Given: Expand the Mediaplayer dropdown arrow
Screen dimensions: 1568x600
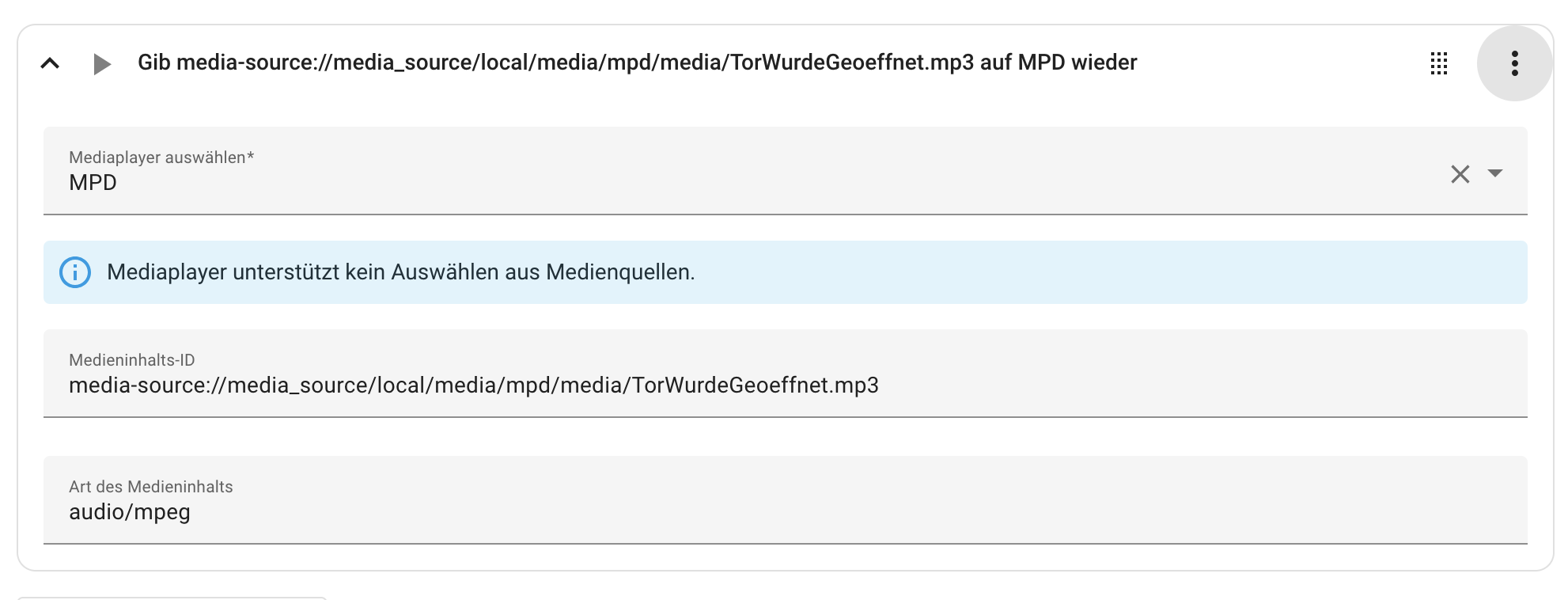Looking at the screenshot, I should [1494, 173].
